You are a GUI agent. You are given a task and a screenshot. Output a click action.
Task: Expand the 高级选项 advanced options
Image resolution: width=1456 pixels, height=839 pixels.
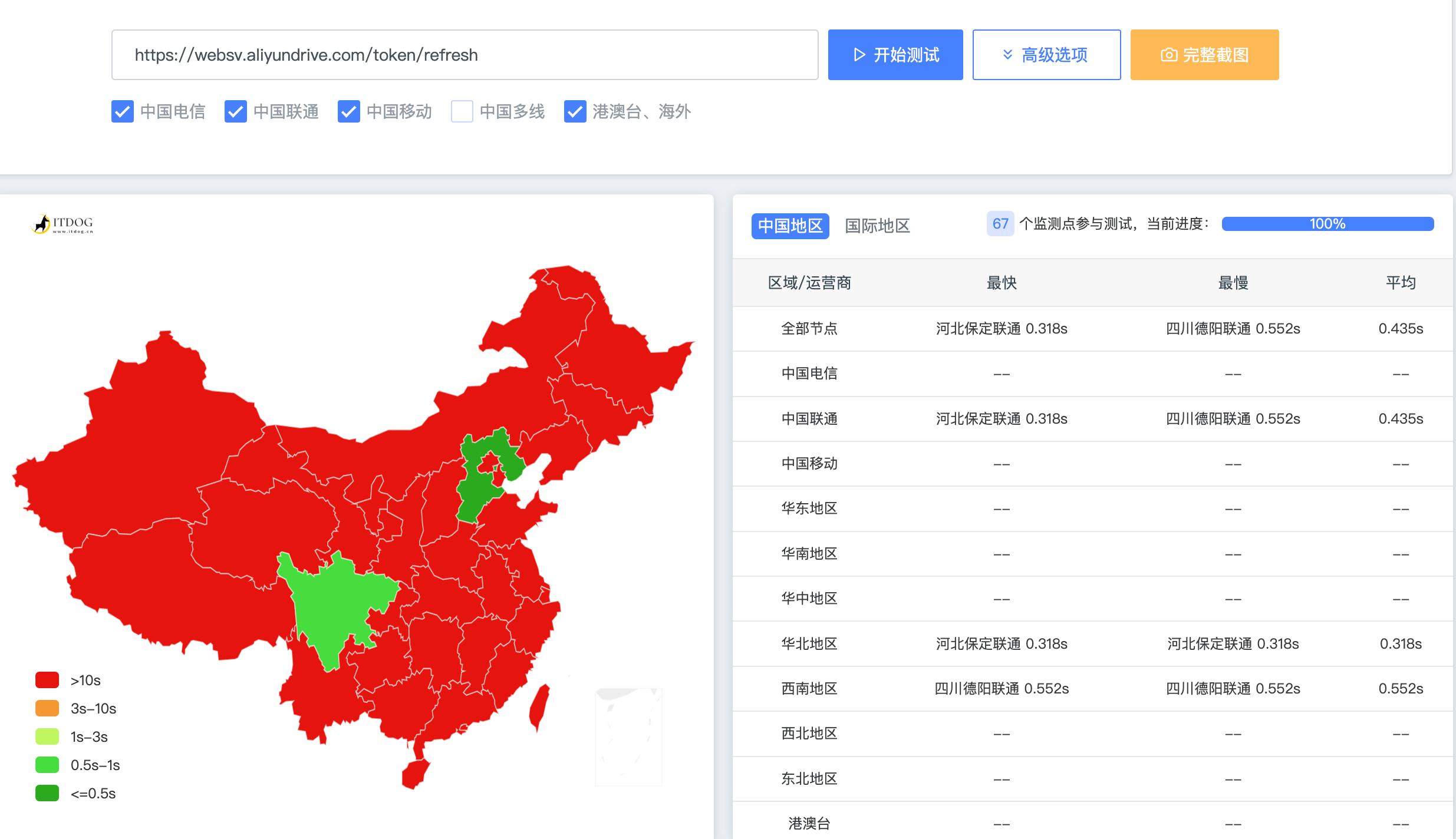coord(1046,55)
